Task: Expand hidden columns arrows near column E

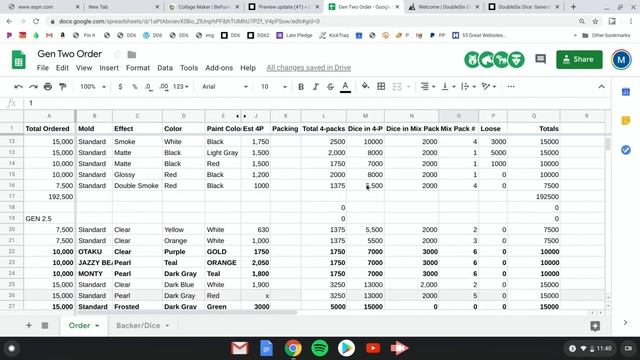Action: 241,116
